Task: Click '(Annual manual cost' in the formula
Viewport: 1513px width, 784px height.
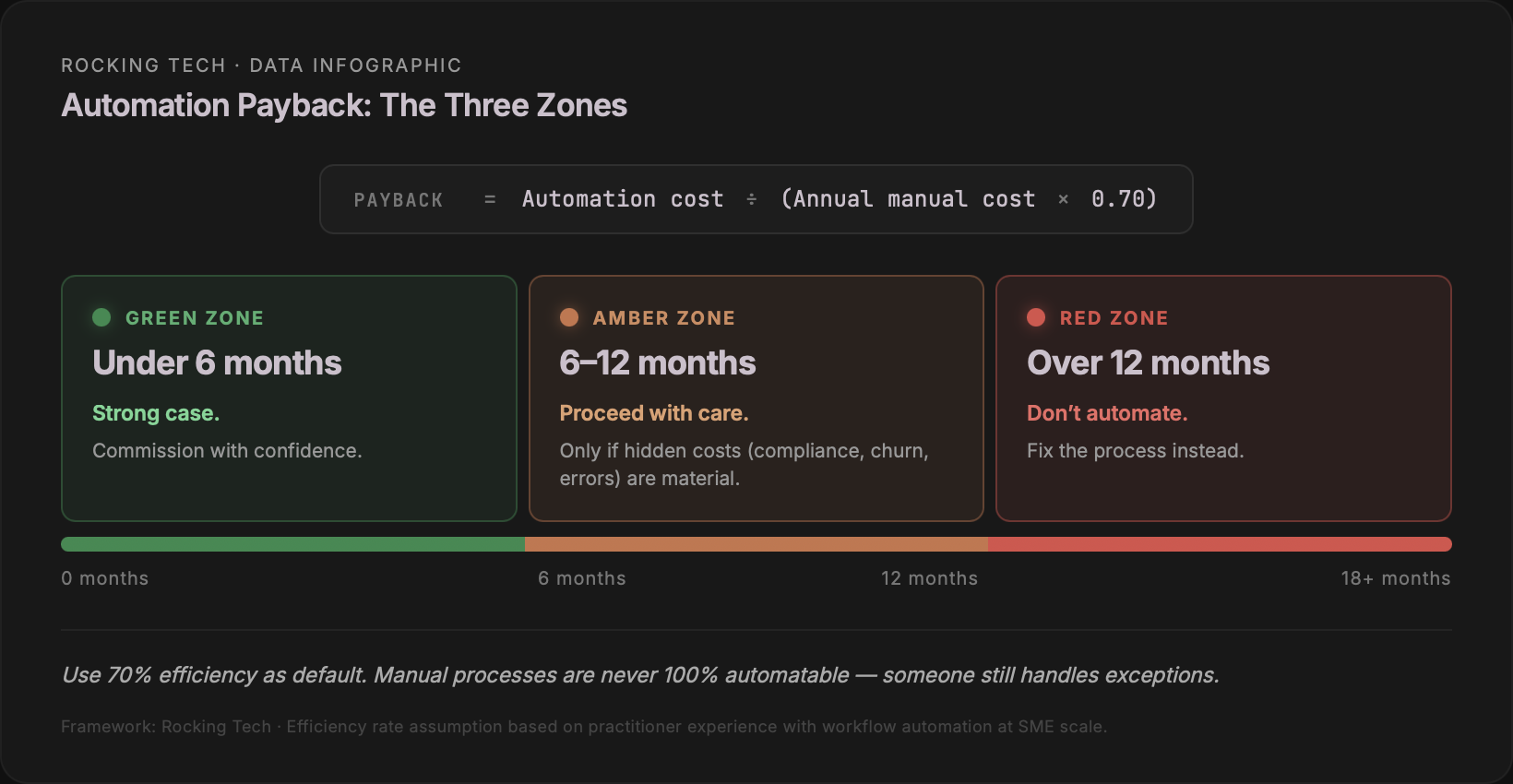Action: pyautogui.click(x=908, y=199)
